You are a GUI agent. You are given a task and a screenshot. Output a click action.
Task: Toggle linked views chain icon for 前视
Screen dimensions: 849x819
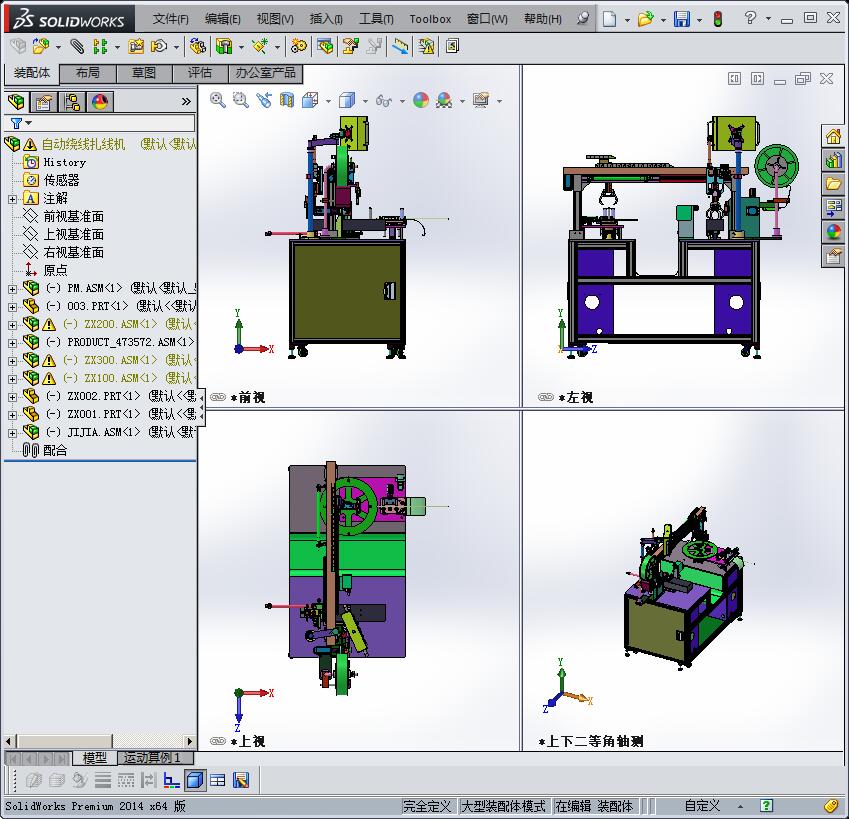pos(218,397)
